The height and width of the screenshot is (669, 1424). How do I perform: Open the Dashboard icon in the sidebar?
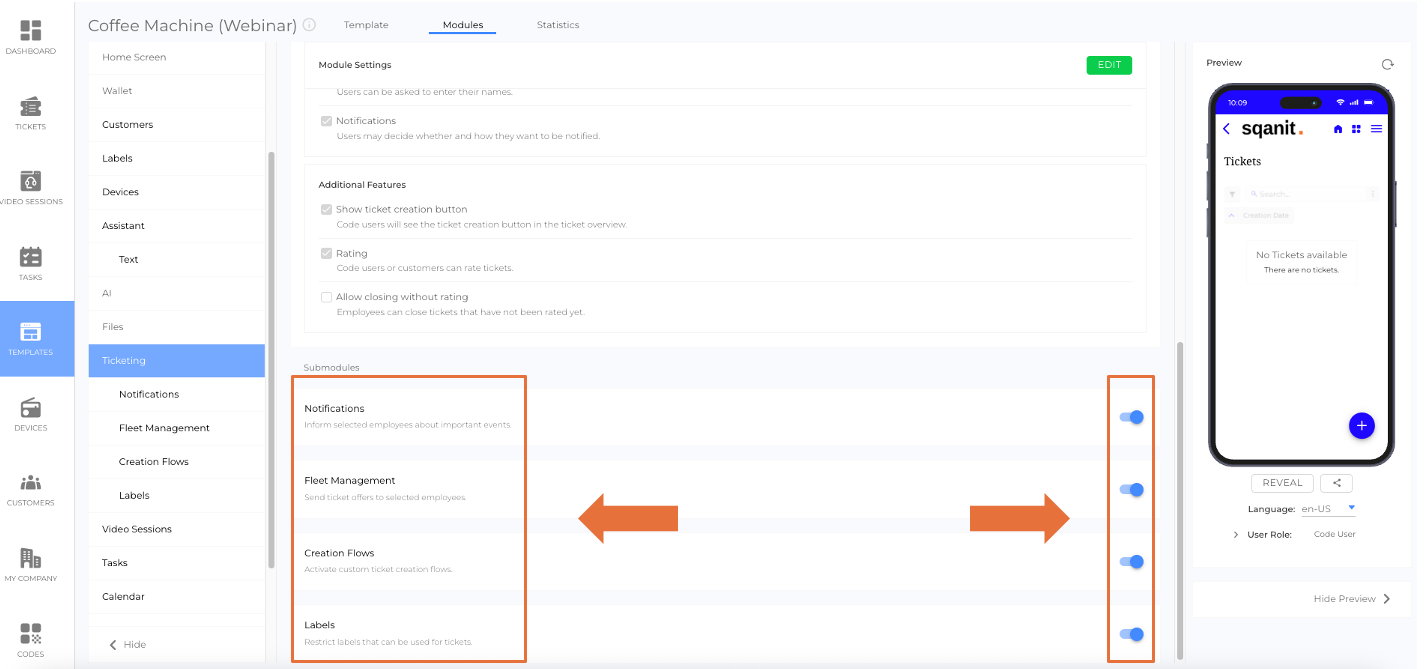point(30,32)
